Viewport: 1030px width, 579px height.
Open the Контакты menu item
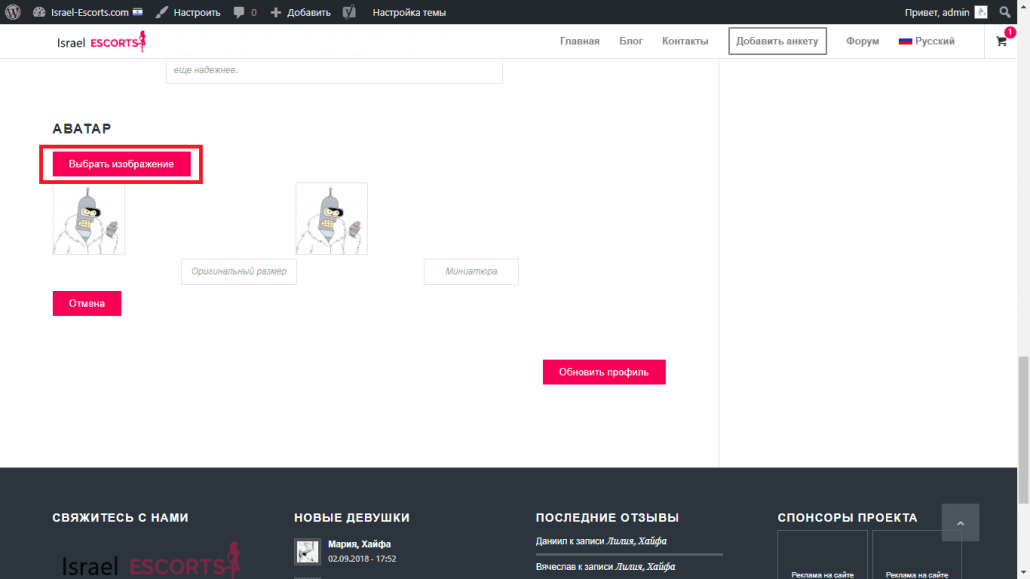tap(684, 41)
